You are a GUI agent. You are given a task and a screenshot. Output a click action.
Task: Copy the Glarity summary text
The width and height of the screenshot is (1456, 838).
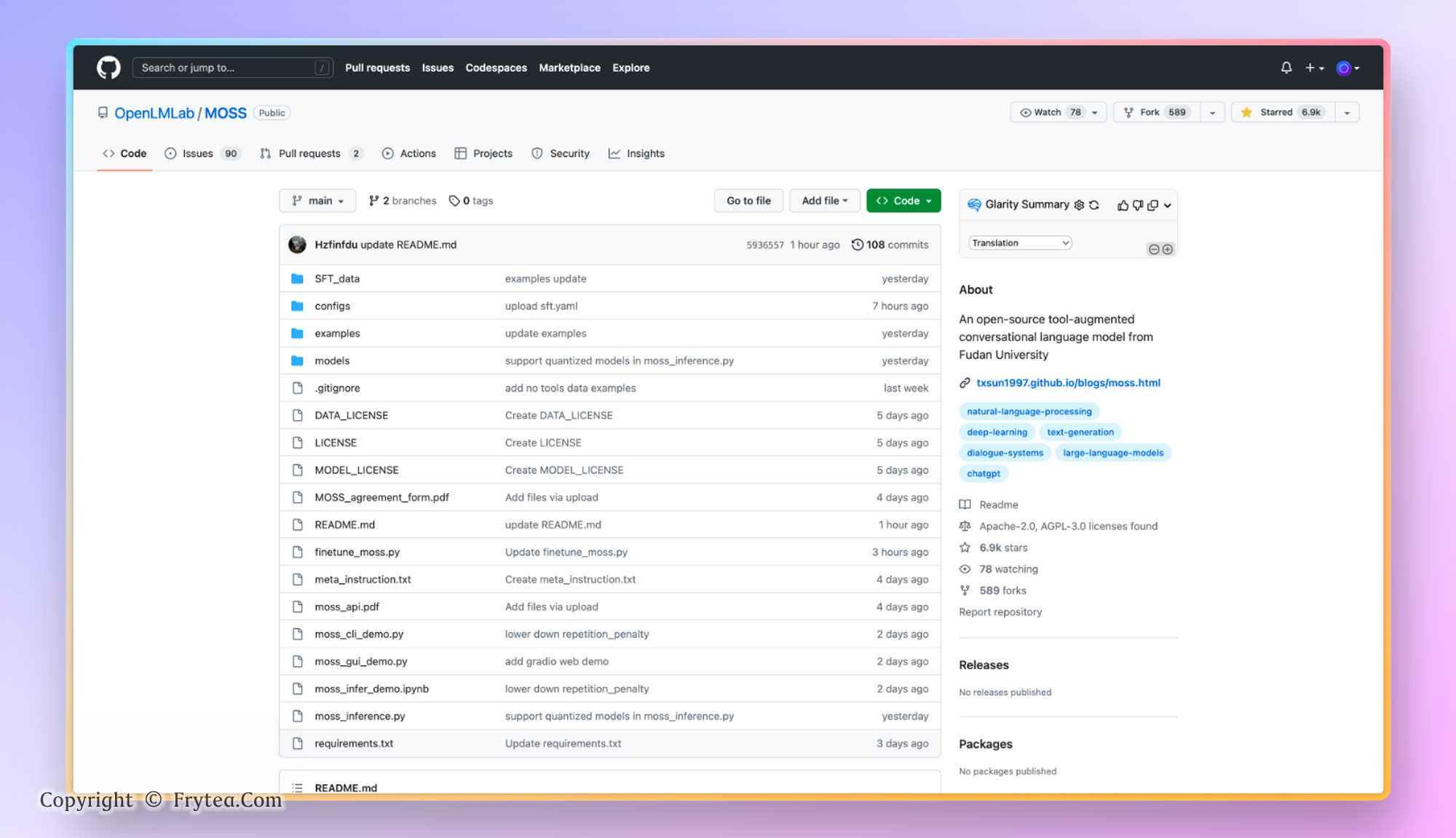(x=1152, y=205)
